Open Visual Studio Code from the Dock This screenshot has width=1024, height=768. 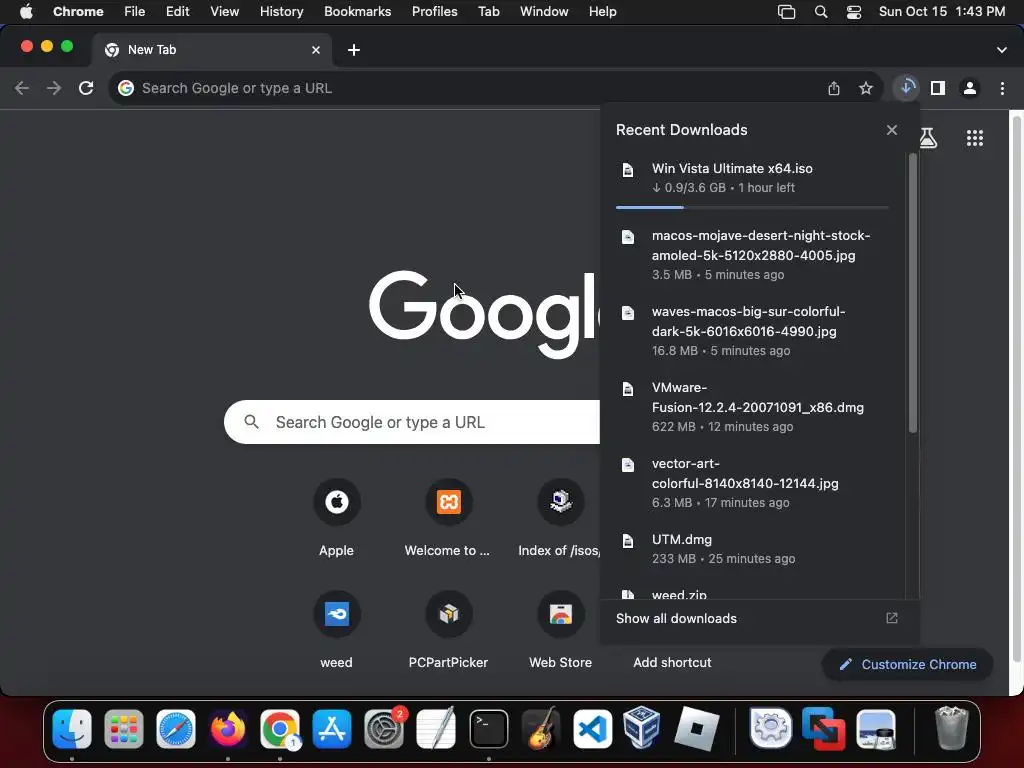[592, 728]
